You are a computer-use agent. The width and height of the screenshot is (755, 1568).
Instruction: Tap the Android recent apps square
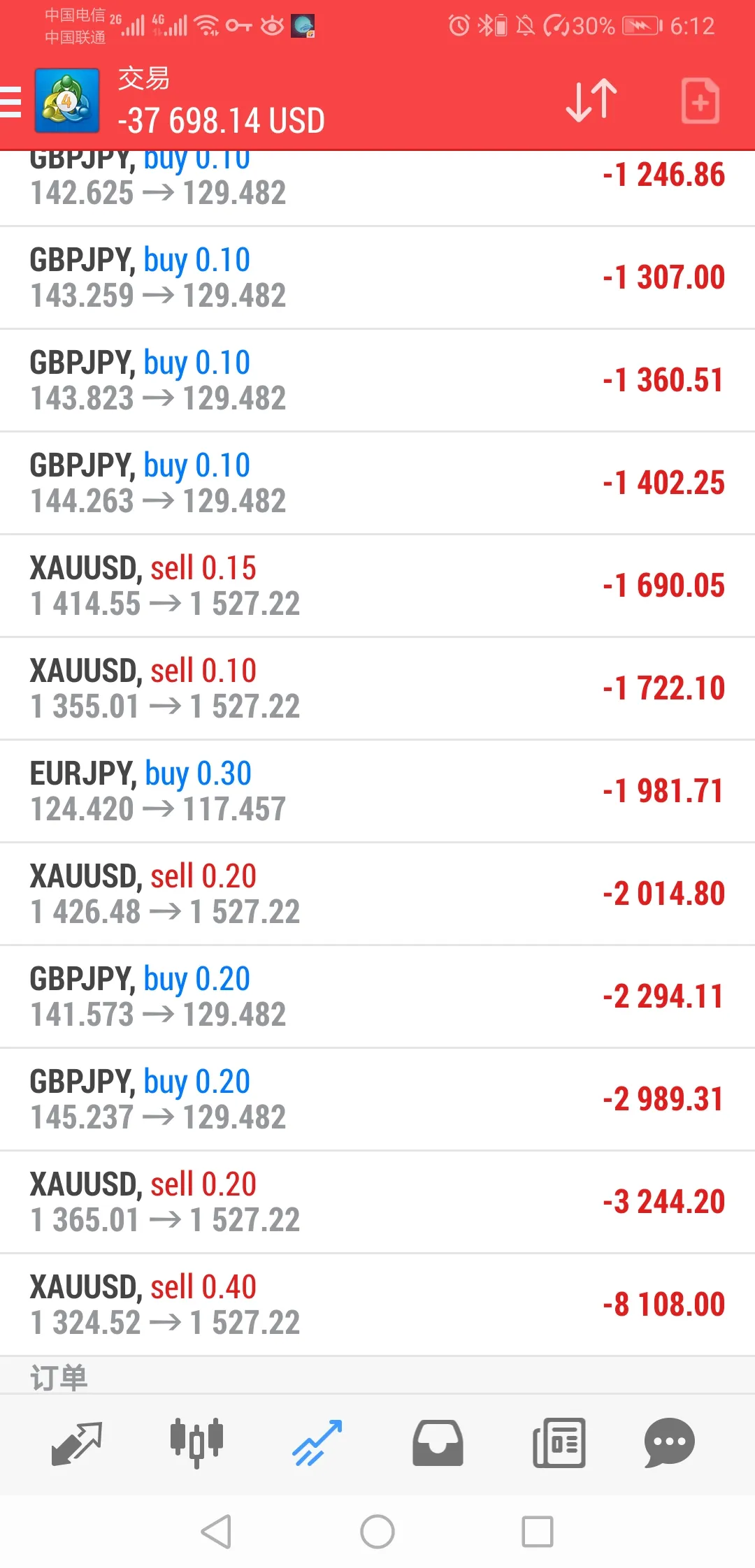pyautogui.click(x=538, y=1532)
